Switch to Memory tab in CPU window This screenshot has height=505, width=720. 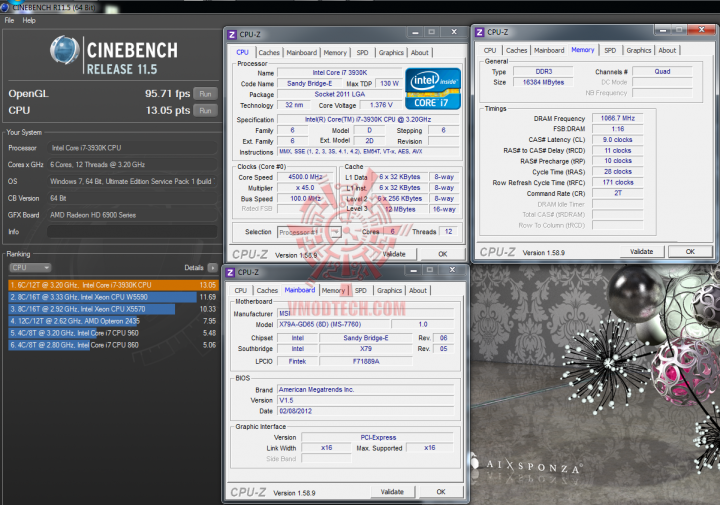tap(335, 53)
